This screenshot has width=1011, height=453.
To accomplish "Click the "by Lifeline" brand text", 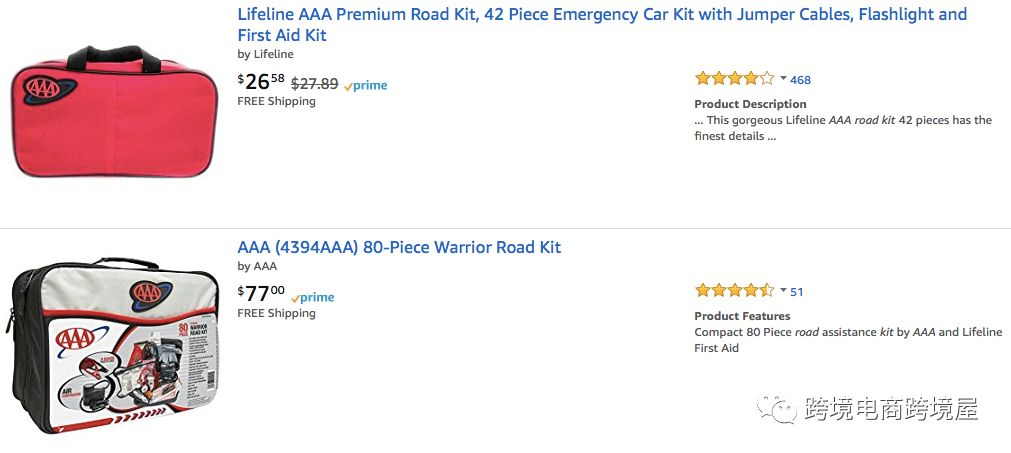I will coord(265,54).
